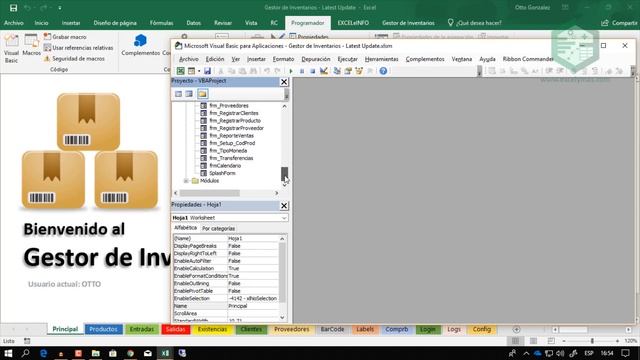Open Insert object dropdown arrow in VBA toolbar
Image resolution: width=640 pixels, height=360 pixels.
click(199, 71)
